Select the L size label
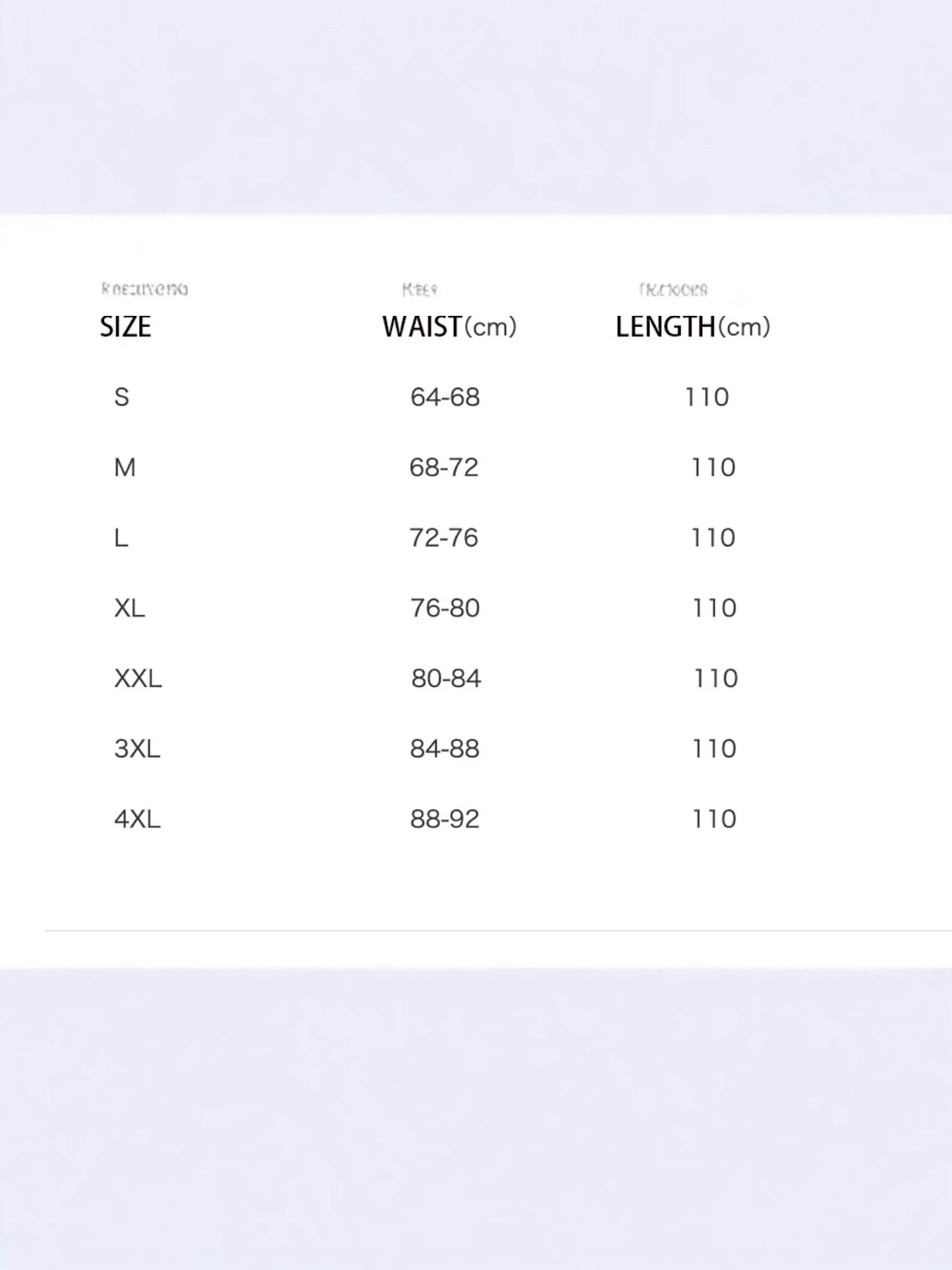Screen dimensions: 952x1270 coord(121,538)
